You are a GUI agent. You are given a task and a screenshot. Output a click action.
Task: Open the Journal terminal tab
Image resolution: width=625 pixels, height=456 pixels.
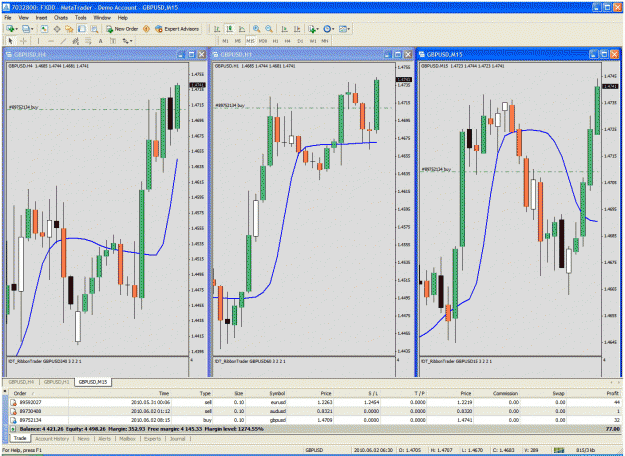177,438
